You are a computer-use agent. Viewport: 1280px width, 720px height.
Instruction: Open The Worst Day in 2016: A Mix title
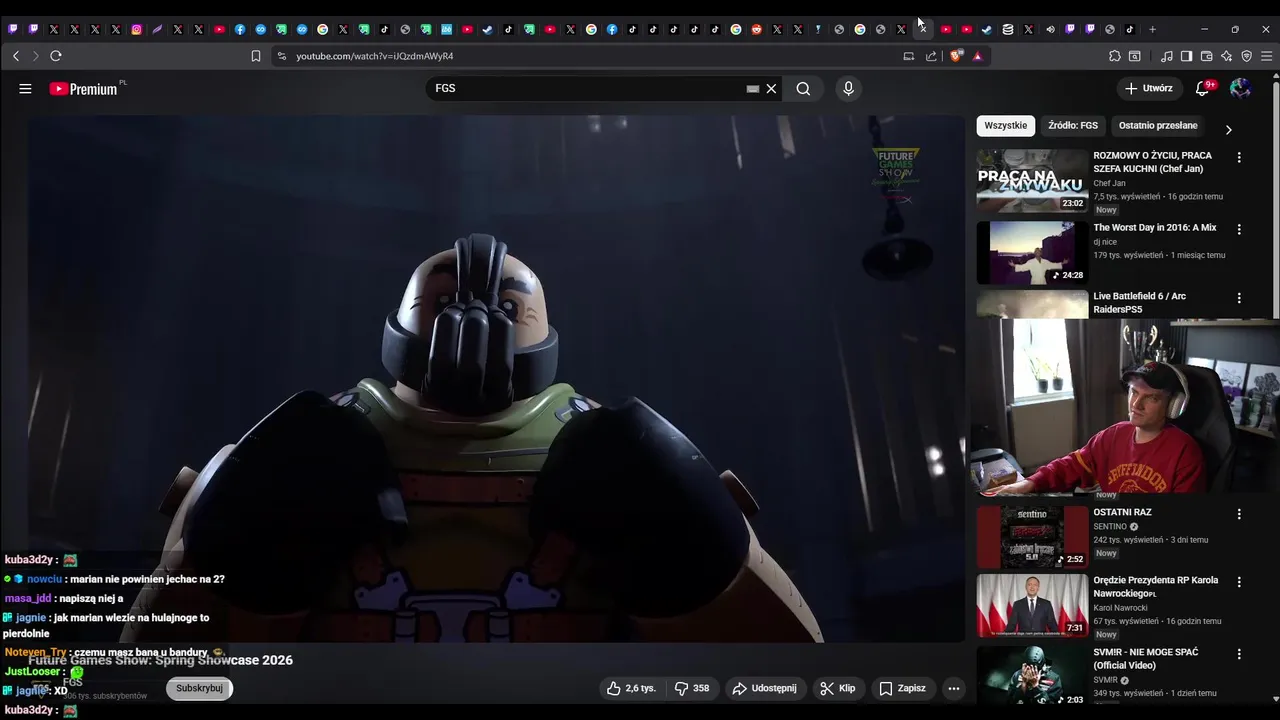[x=1155, y=228]
